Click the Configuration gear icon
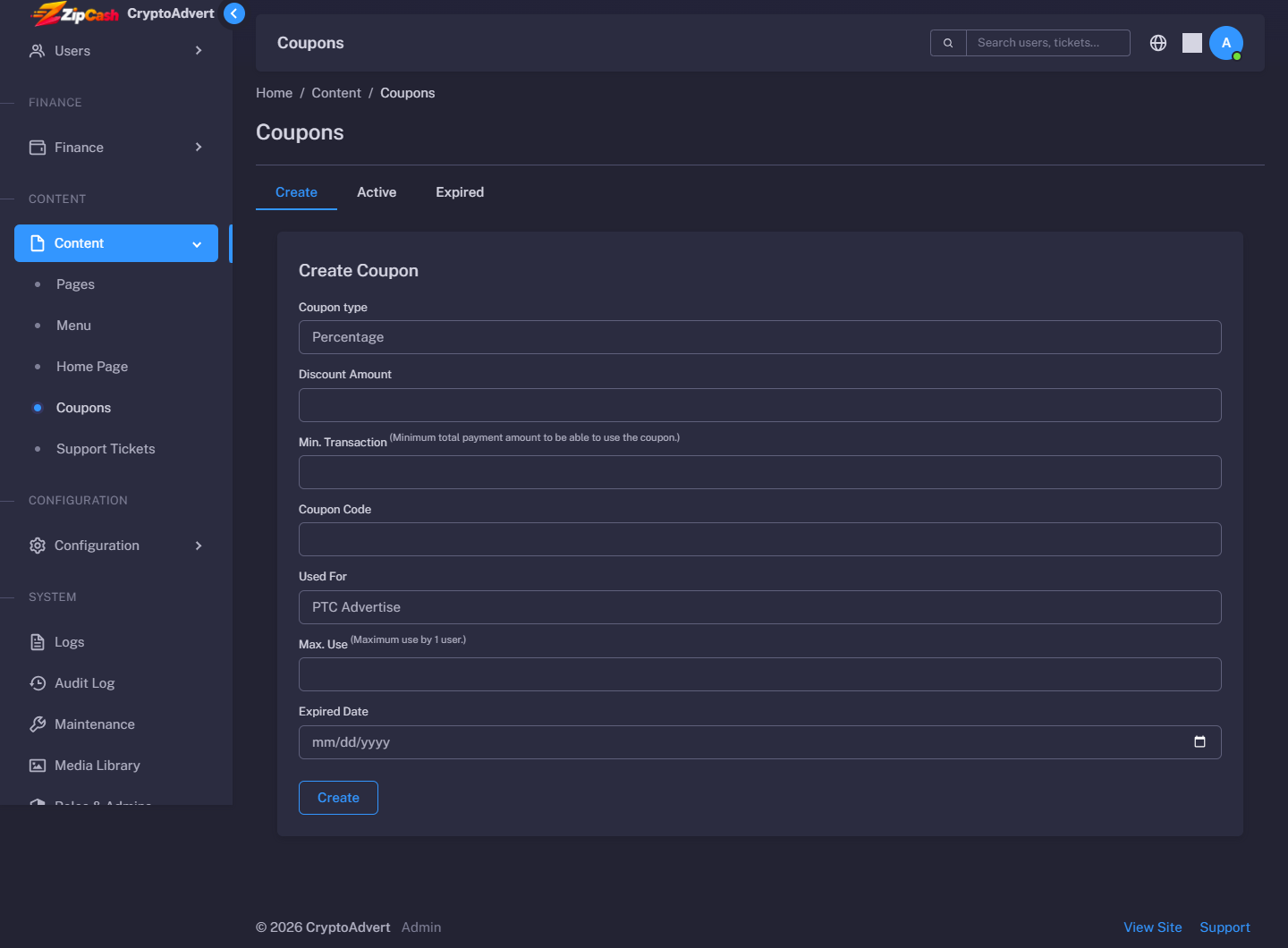Screen dimensions: 1288x948 point(38,546)
